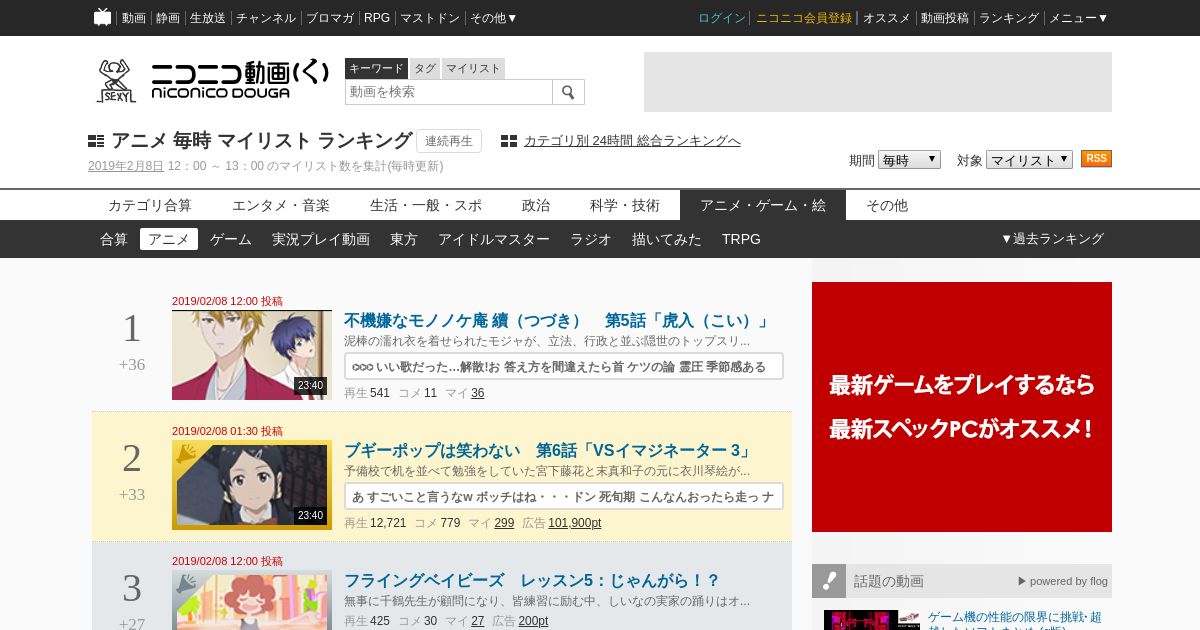Open チャンネル in top navigation
The image size is (1200, 630).
click(266, 18)
